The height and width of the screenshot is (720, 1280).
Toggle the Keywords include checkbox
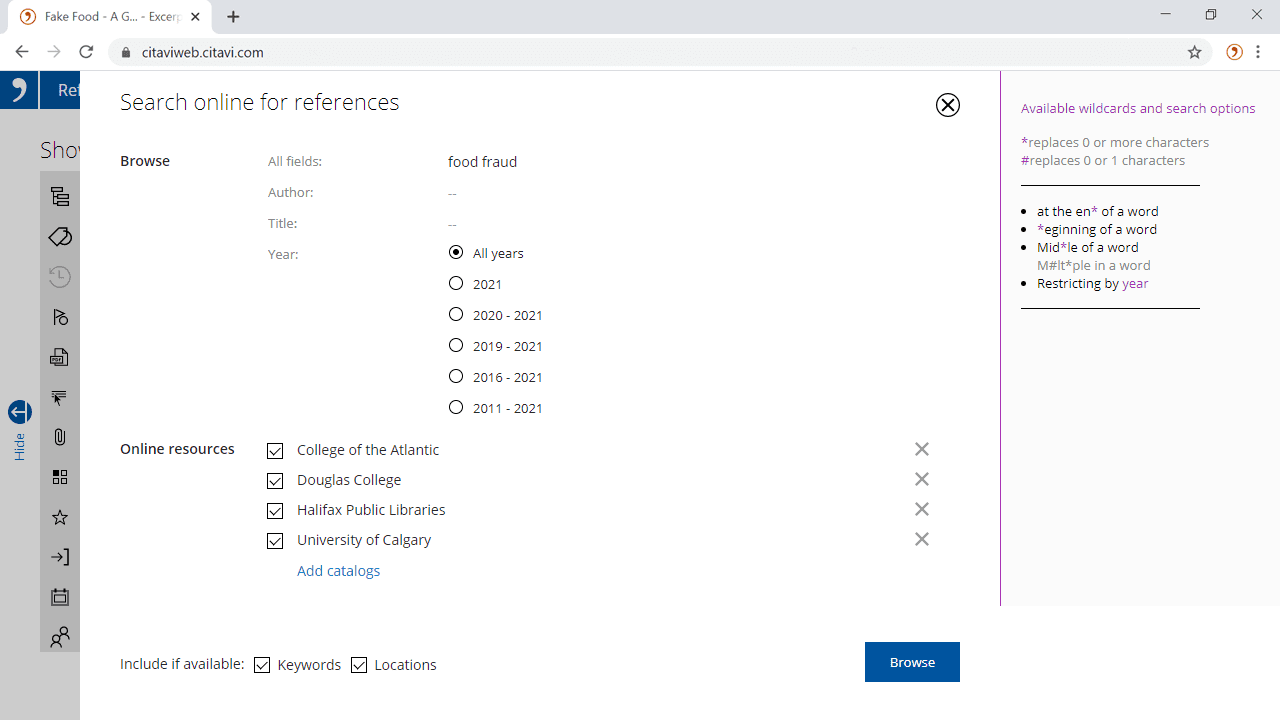pyautogui.click(x=262, y=665)
